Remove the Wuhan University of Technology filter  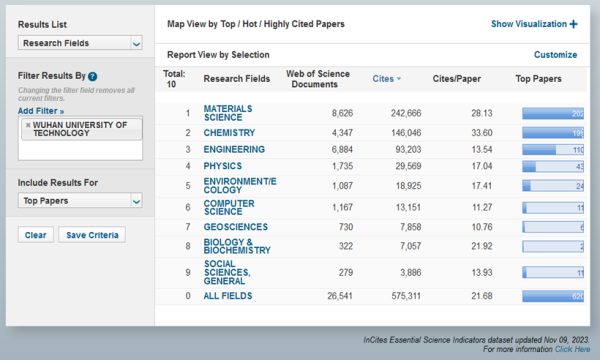tap(28, 125)
